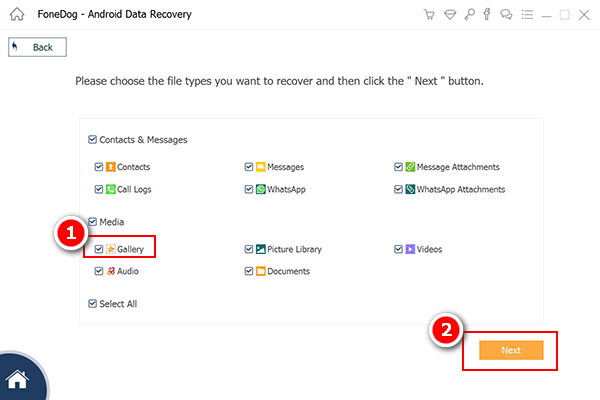The image size is (600, 400).
Task: Click the home icon in title bar
Action: (x=15, y=16)
